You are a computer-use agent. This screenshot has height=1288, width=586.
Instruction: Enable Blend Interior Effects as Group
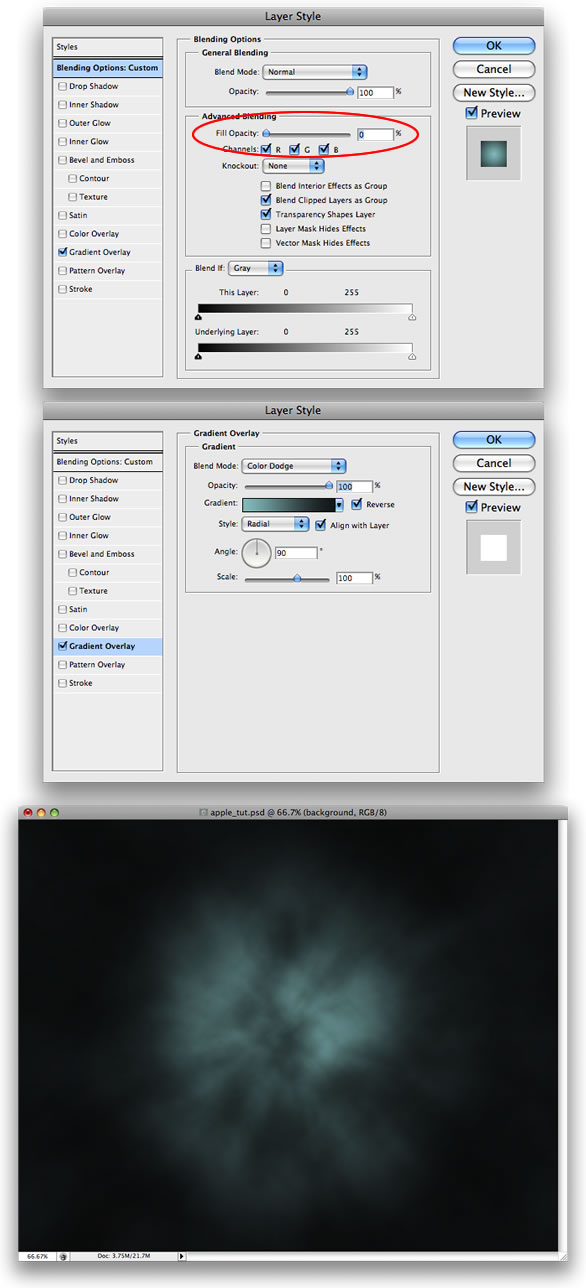266,186
